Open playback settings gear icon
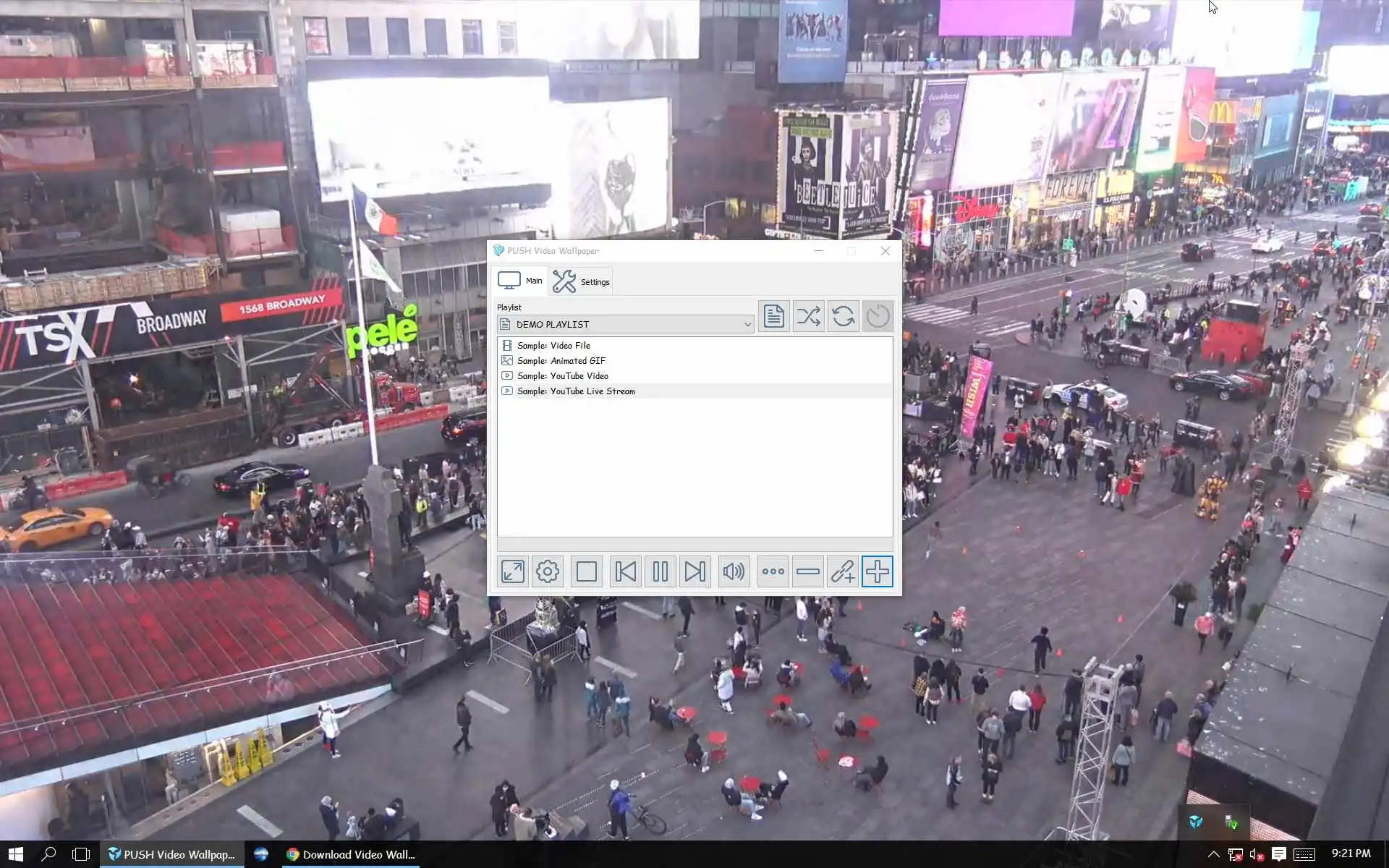This screenshot has height=868, width=1389. tap(548, 571)
